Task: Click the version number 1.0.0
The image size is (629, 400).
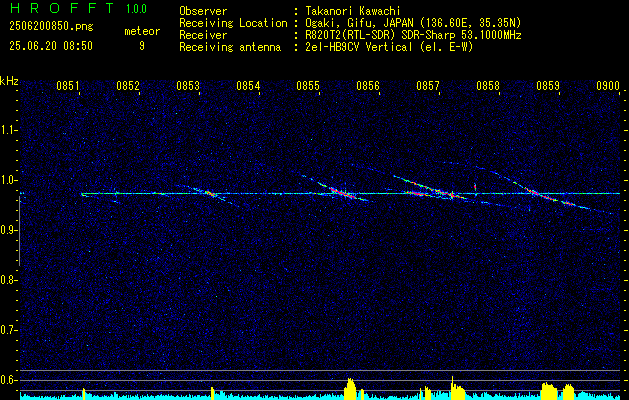Action: pos(136,9)
